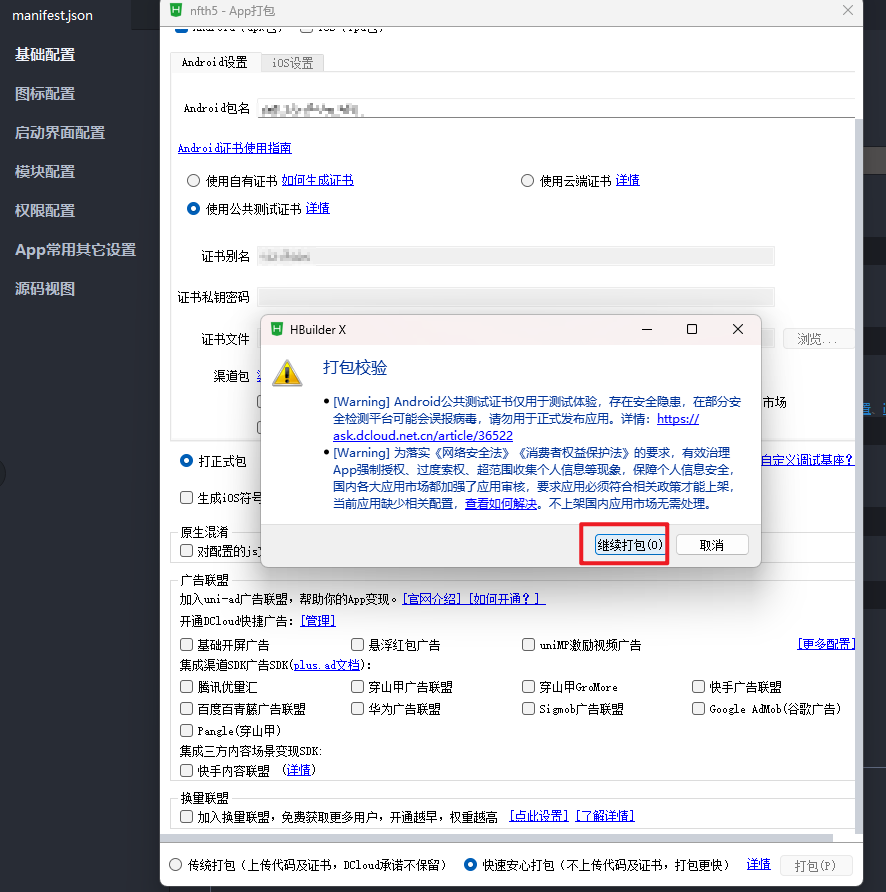Open 源码视图 in manifest sidebar

45,289
